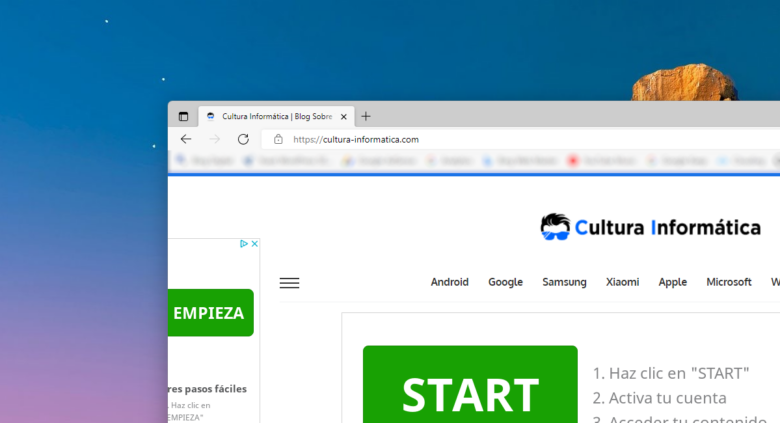This screenshot has height=423, width=780.
Task: Open a new browser tab
Action: coord(366,116)
